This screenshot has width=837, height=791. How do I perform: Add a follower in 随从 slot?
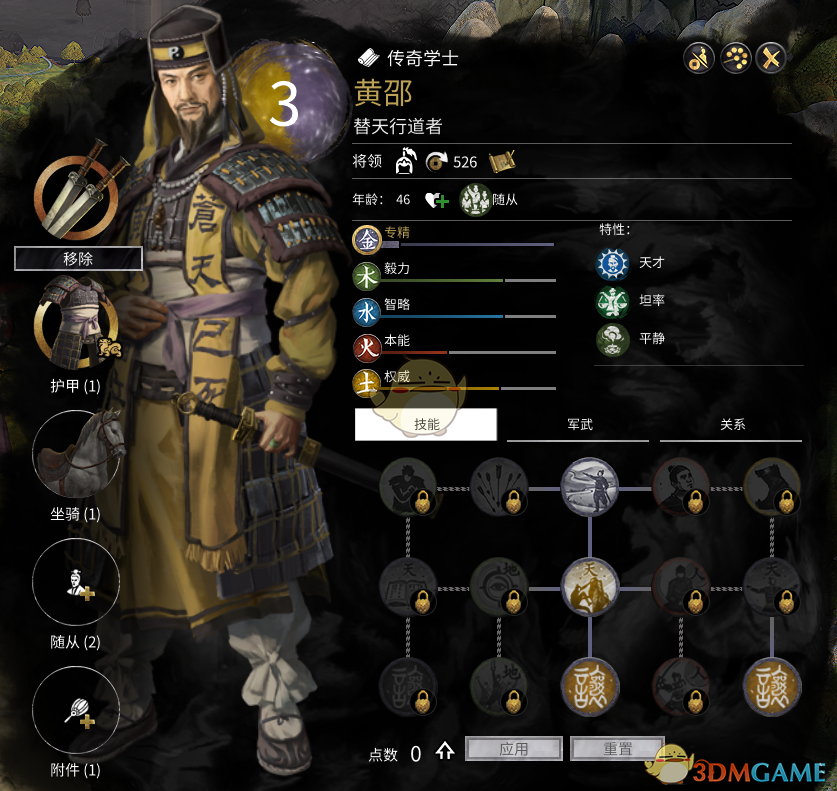[x=76, y=582]
